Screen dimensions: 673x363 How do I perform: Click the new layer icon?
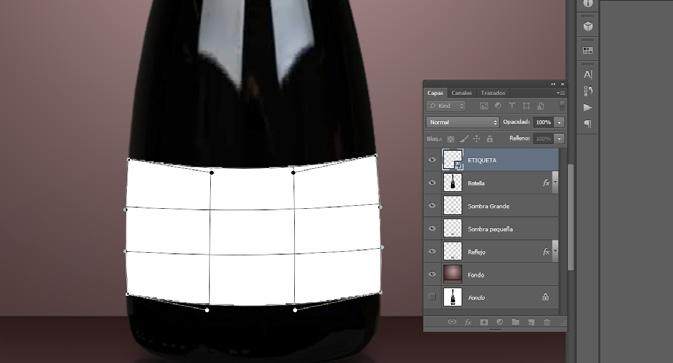(x=531, y=322)
